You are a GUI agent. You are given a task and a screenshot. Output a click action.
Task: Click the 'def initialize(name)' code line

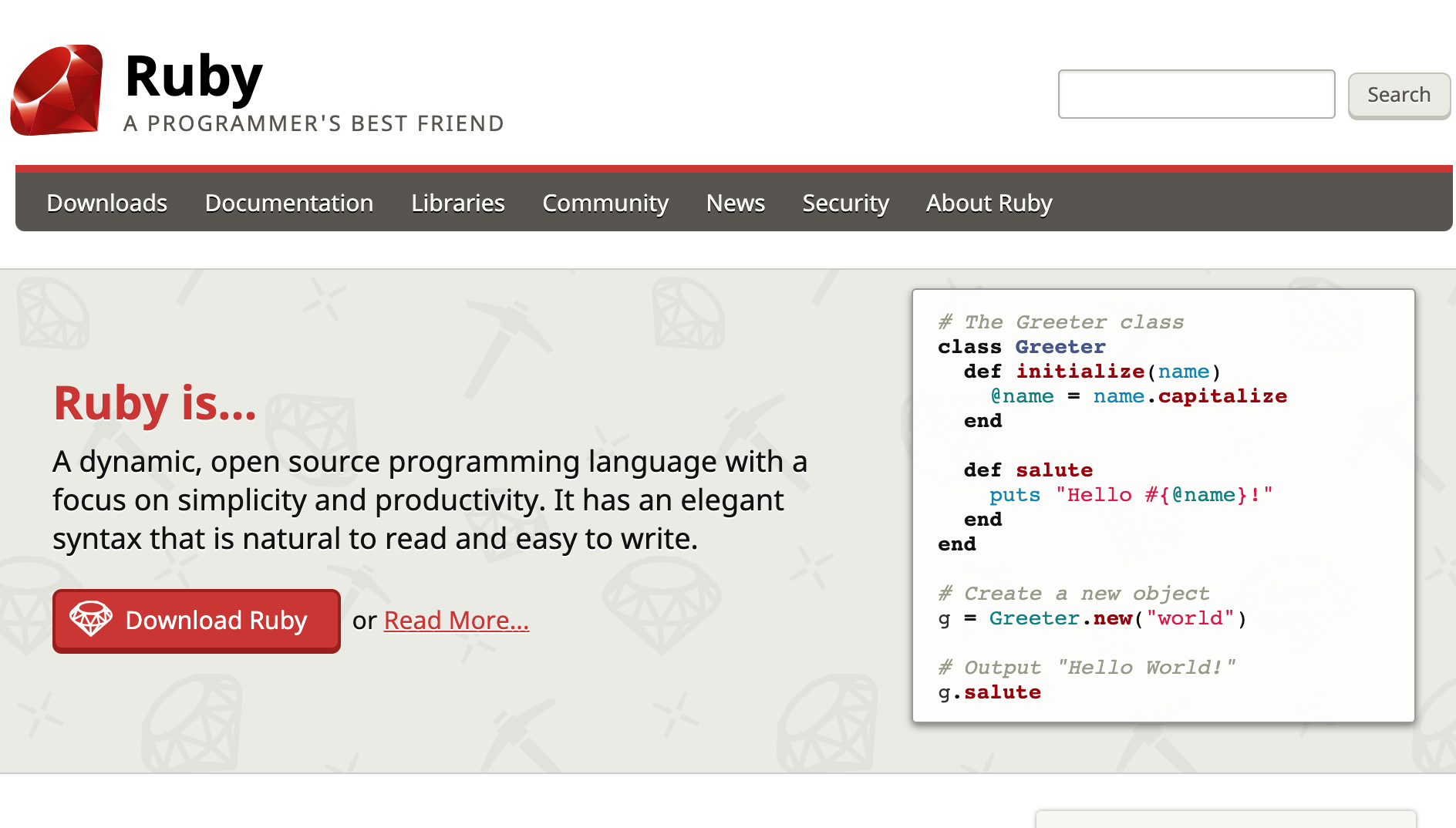click(1092, 372)
